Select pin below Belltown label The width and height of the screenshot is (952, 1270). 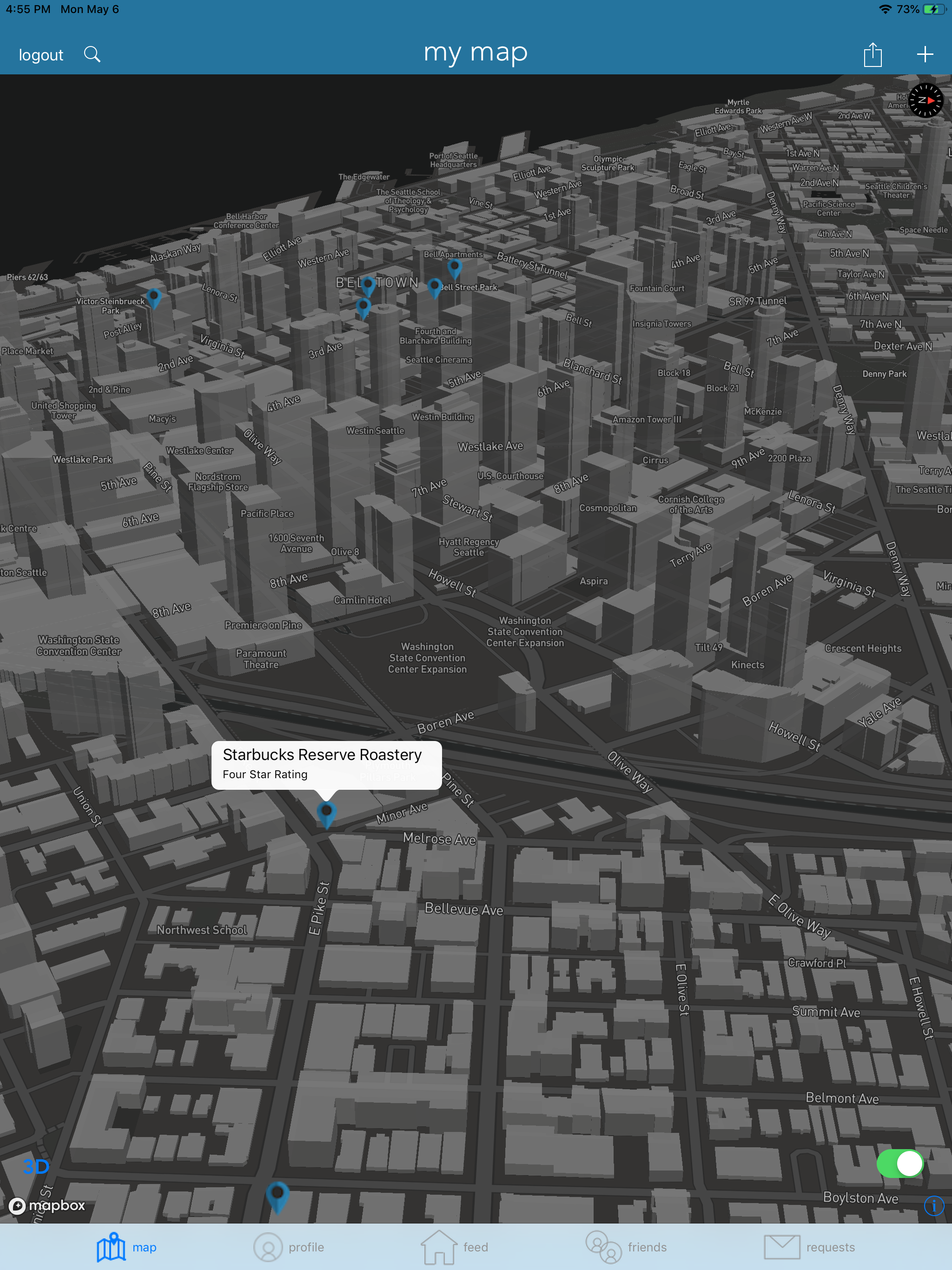point(363,308)
